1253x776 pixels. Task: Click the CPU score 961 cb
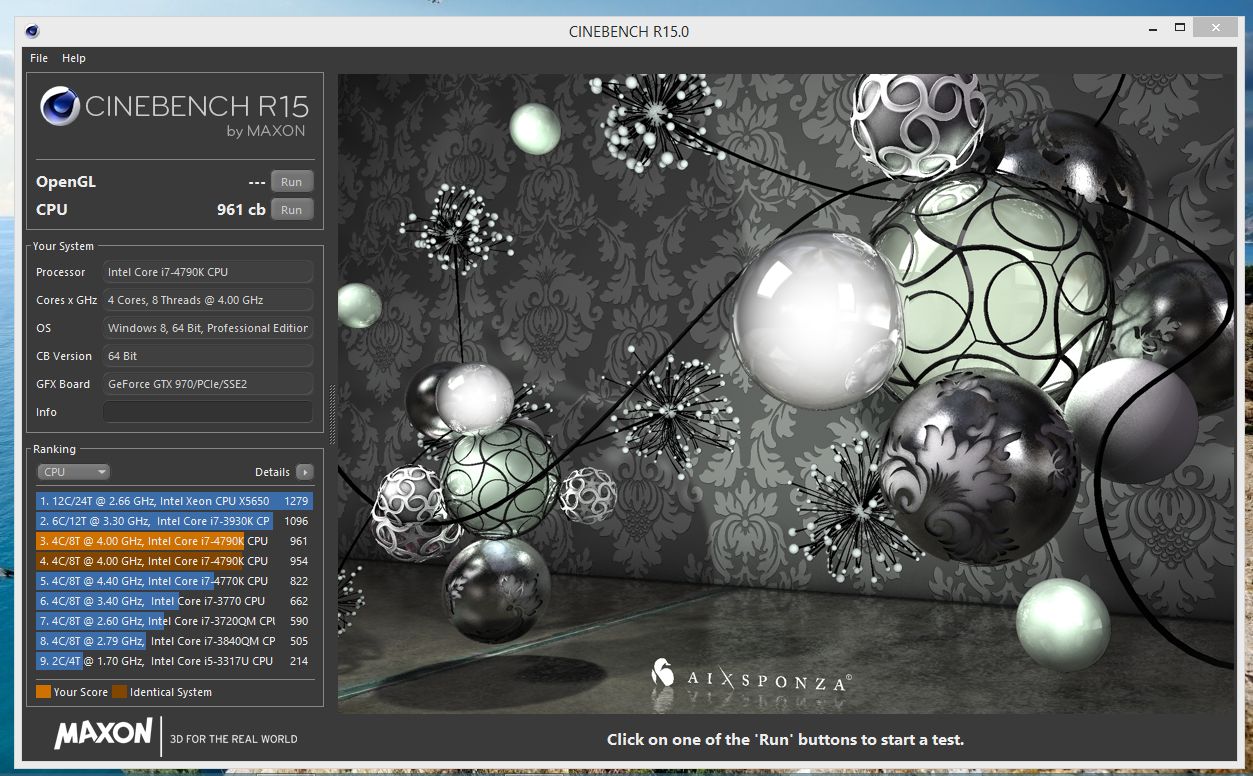point(241,210)
